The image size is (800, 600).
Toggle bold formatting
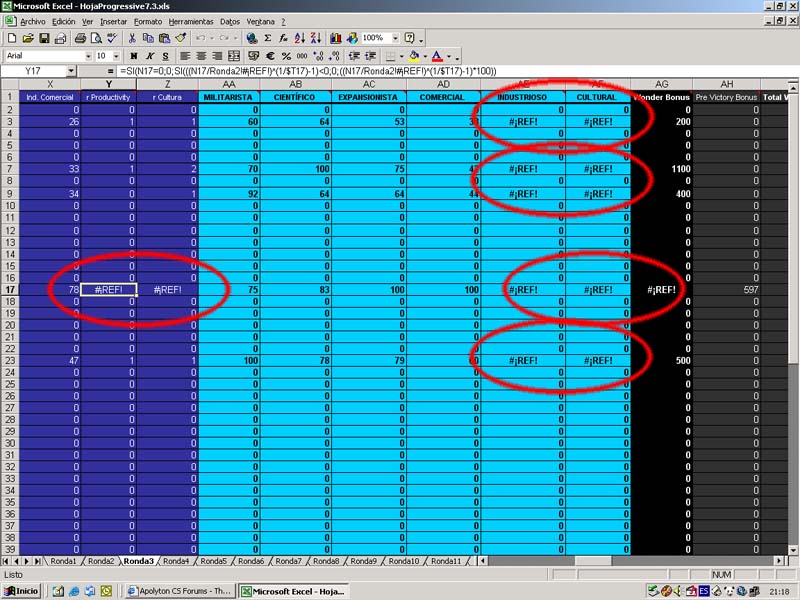click(135, 56)
